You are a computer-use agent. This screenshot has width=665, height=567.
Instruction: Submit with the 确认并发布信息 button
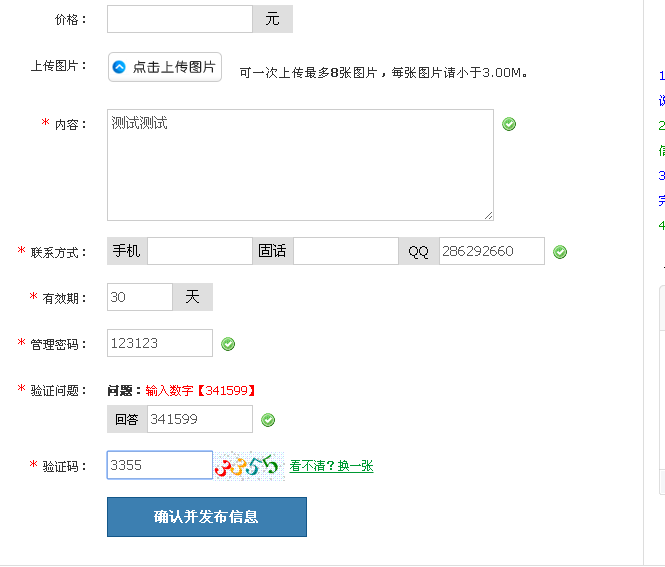click(206, 517)
